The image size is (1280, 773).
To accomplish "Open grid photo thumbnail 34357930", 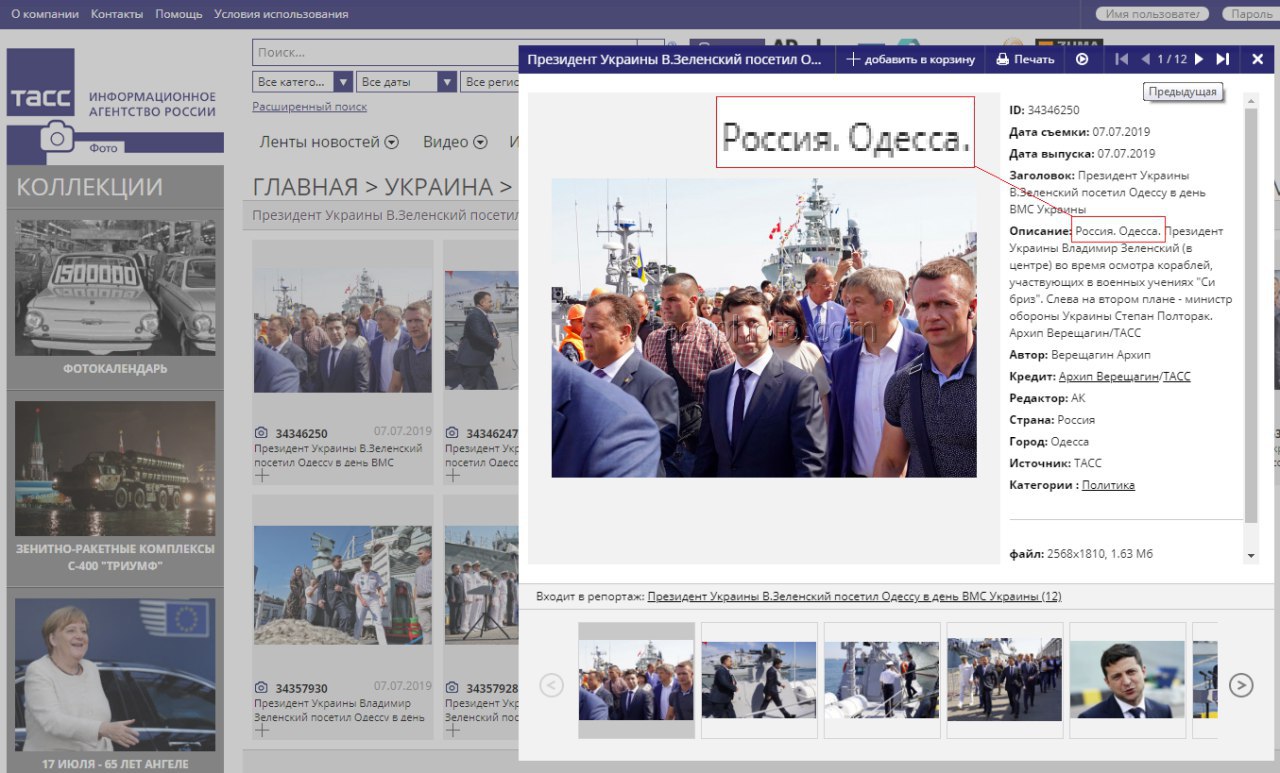I will pos(343,585).
